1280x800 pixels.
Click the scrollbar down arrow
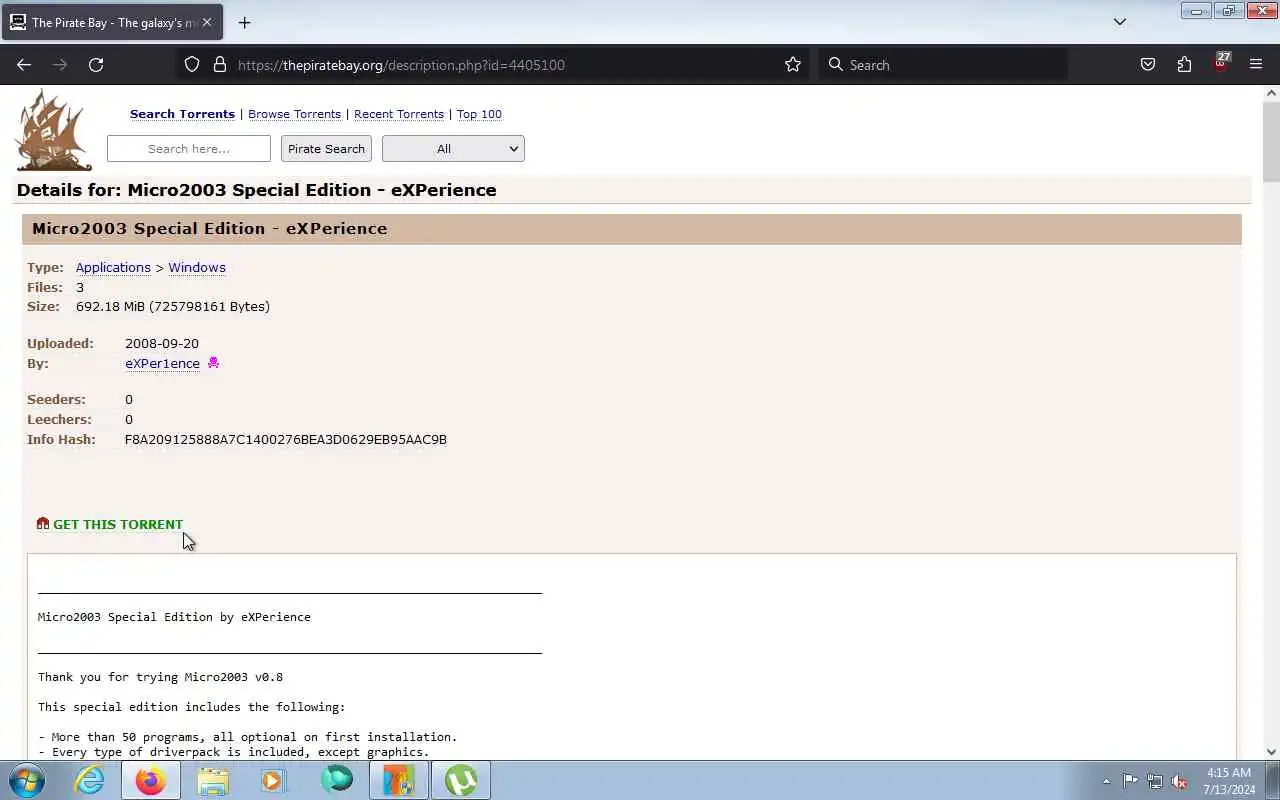[1271, 752]
